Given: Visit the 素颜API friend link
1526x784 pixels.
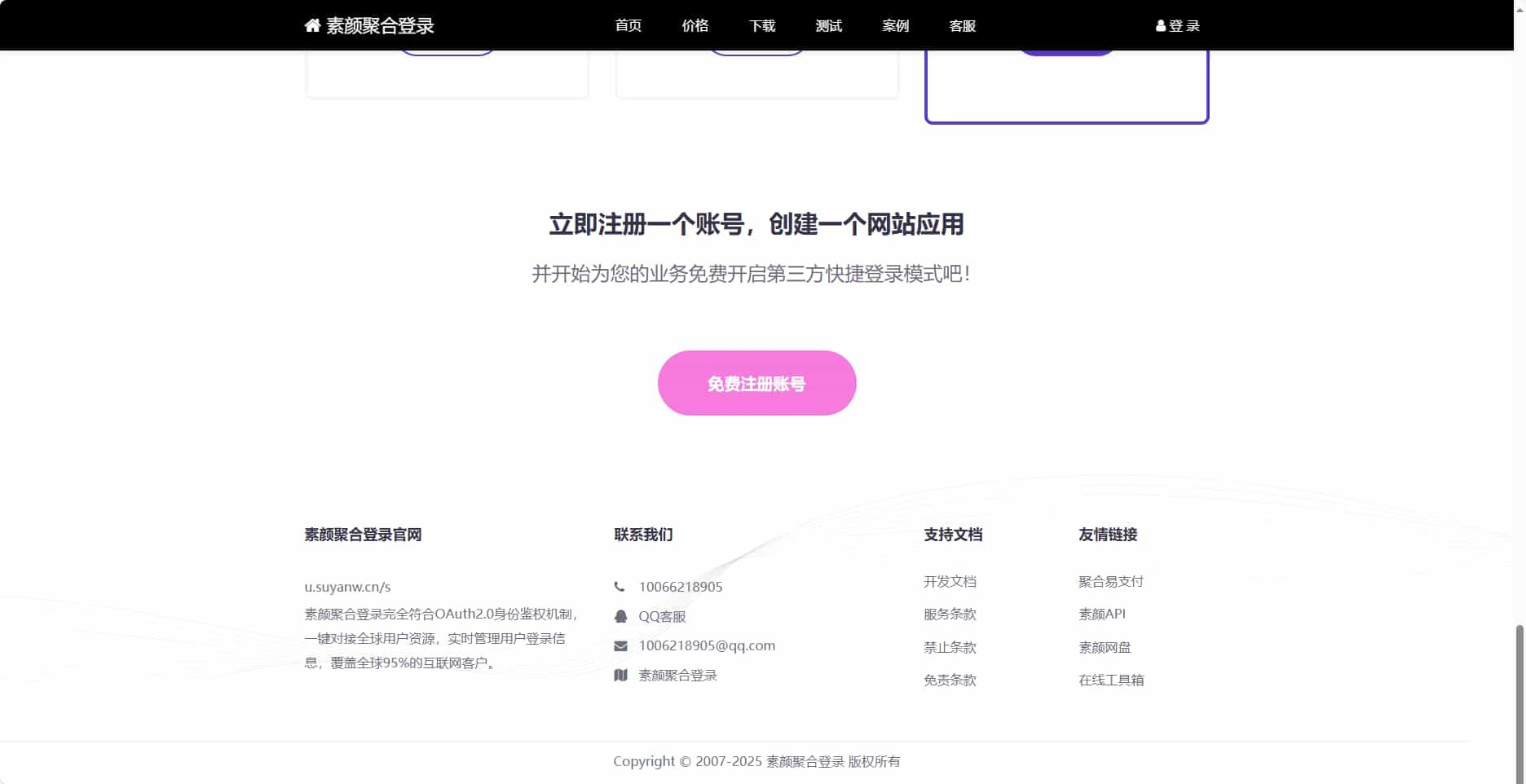Looking at the screenshot, I should [x=1102, y=614].
